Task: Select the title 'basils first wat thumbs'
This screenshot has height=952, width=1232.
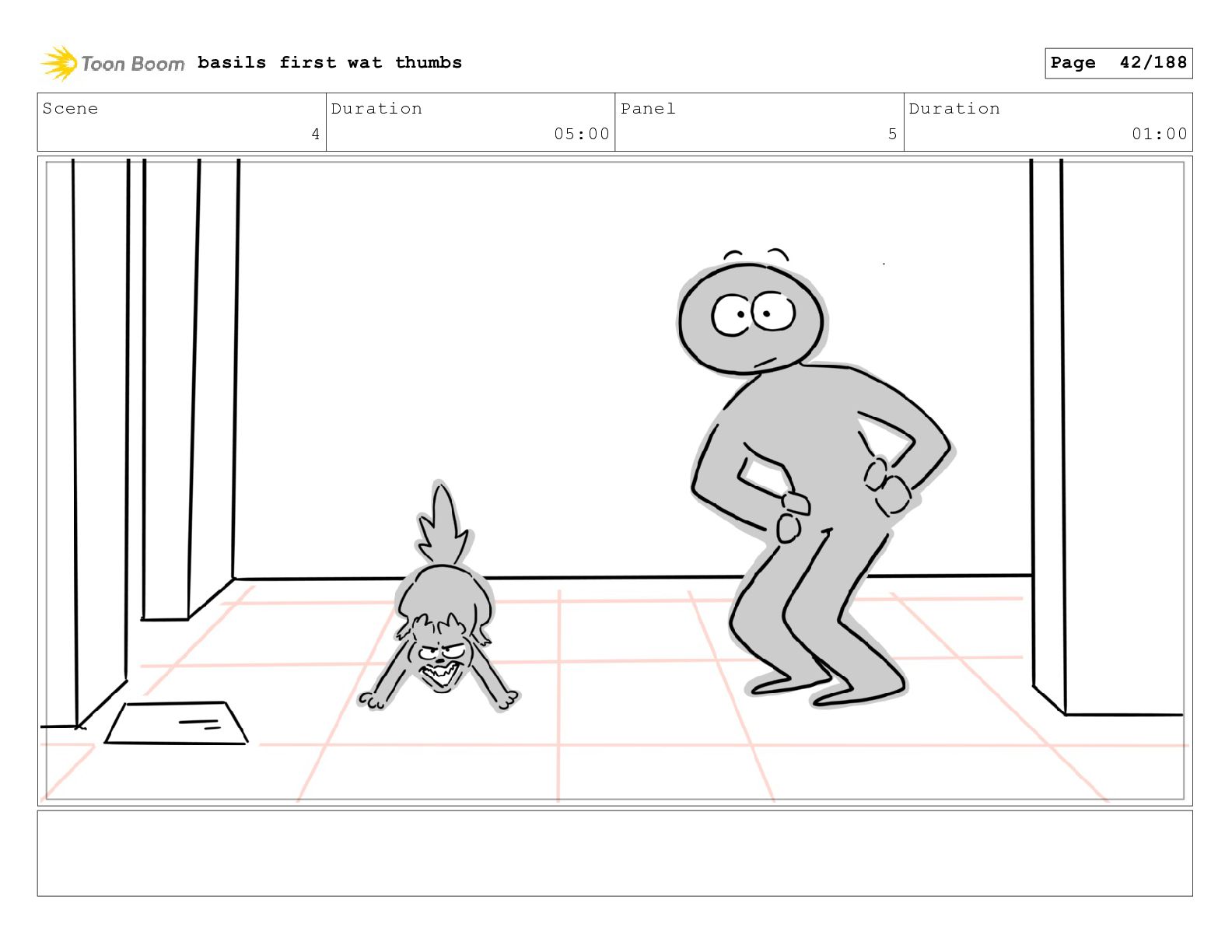Action: [x=330, y=62]
